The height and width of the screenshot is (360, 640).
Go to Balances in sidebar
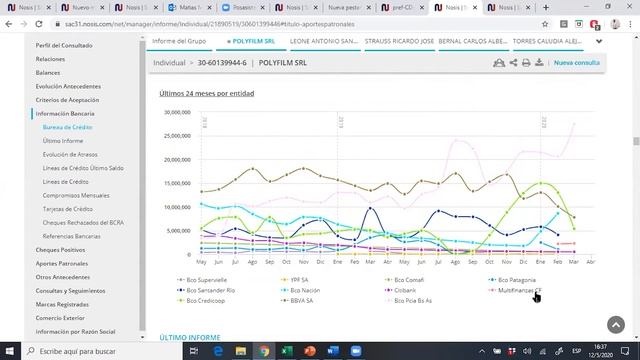click(x=48, y=73)
